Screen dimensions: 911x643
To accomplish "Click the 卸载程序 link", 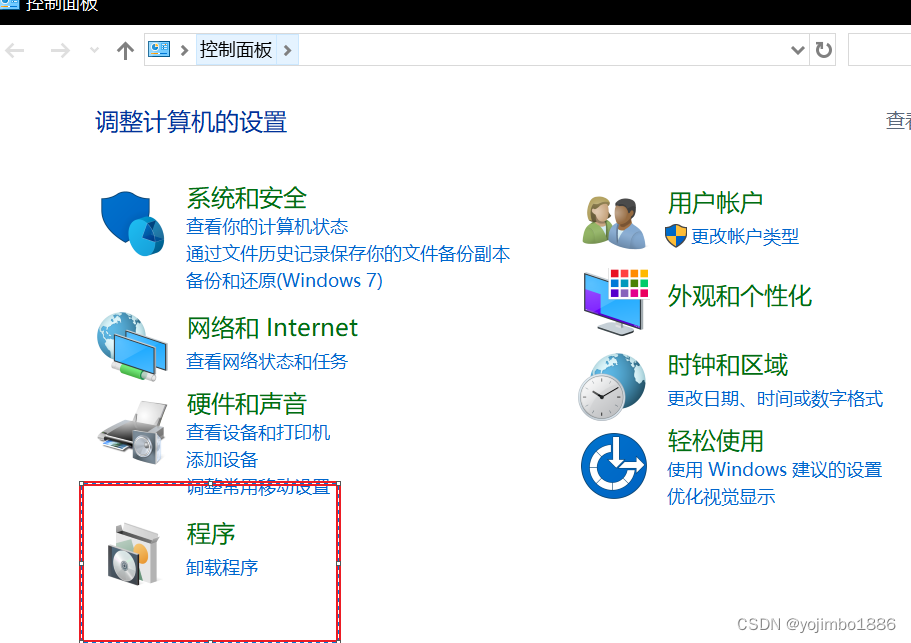I will pyautogui.click(x=222, y=567).
